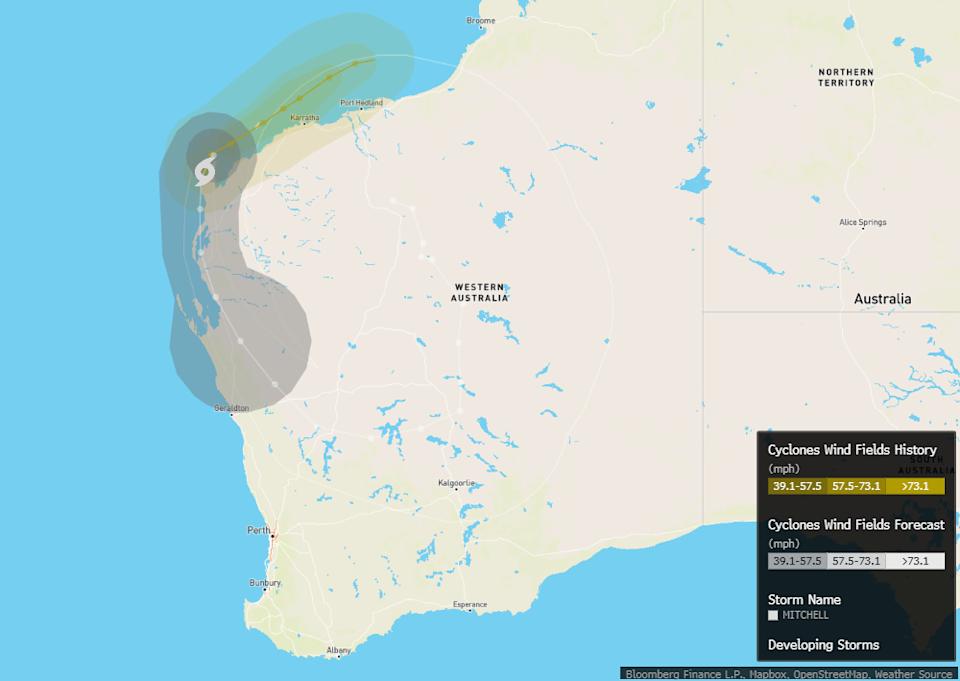Toggle the 39.1-57.5 forecast wind band
This screenshot has width=960, height=681.
click(795, 561)
